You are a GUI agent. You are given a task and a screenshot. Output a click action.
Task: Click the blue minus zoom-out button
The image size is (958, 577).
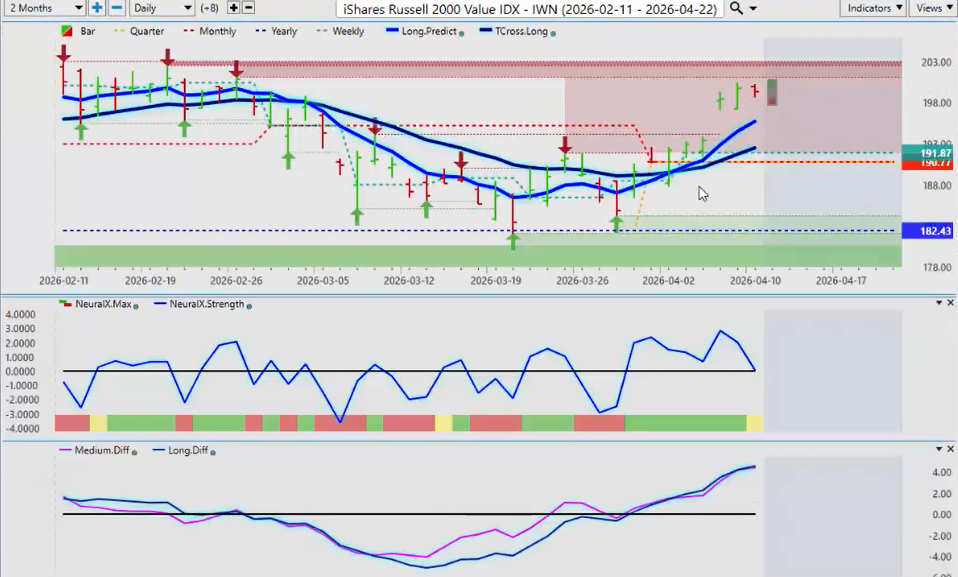click(116, 8)
